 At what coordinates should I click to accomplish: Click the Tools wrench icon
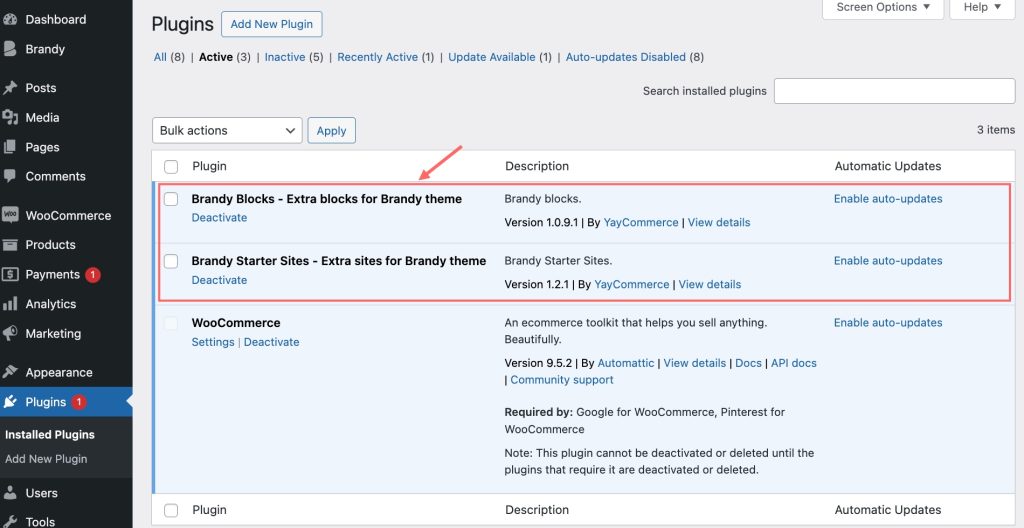[x=10, y=522]
